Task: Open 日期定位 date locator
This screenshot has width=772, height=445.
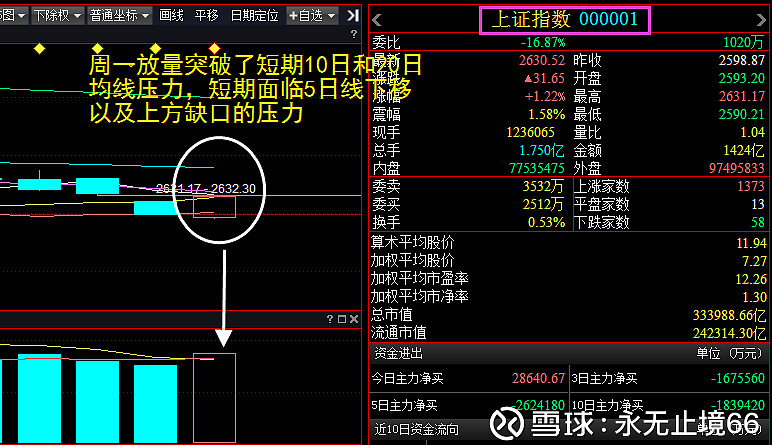Action: (x=255, y=16)
